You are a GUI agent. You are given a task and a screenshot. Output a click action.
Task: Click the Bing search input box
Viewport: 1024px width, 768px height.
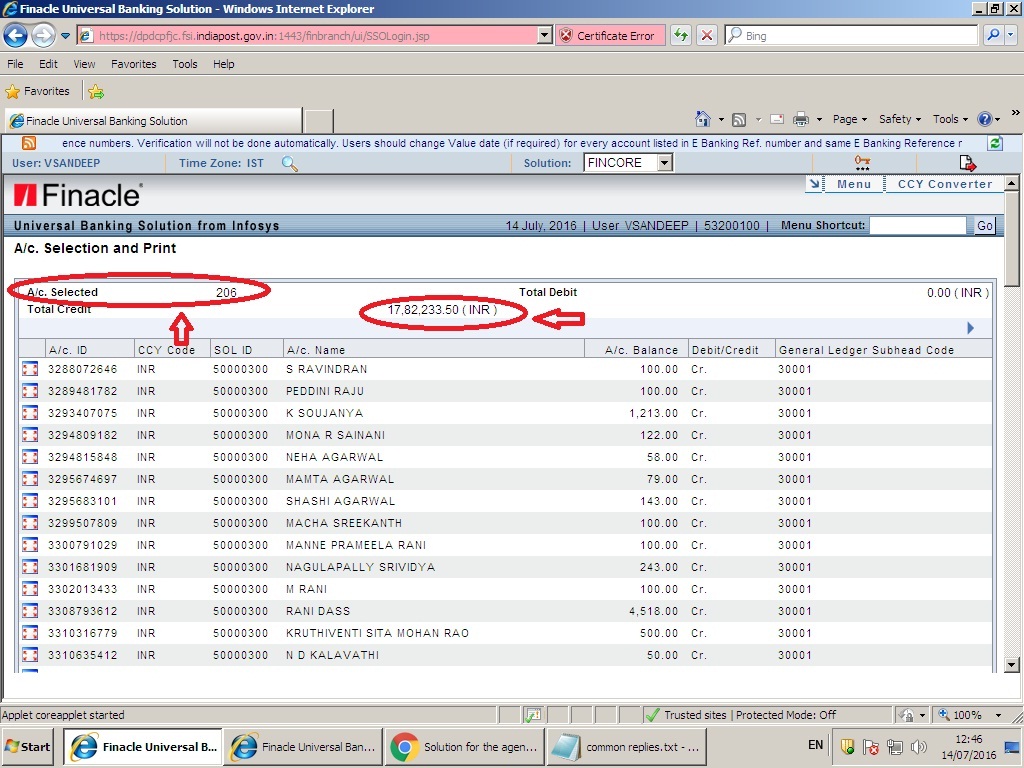pos(851,35)
